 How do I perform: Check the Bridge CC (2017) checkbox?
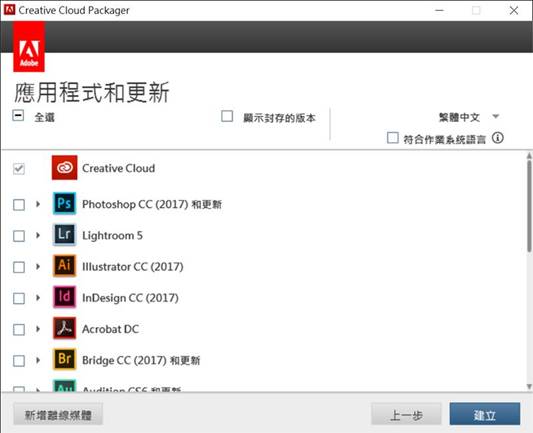click(x=19, y=361)
